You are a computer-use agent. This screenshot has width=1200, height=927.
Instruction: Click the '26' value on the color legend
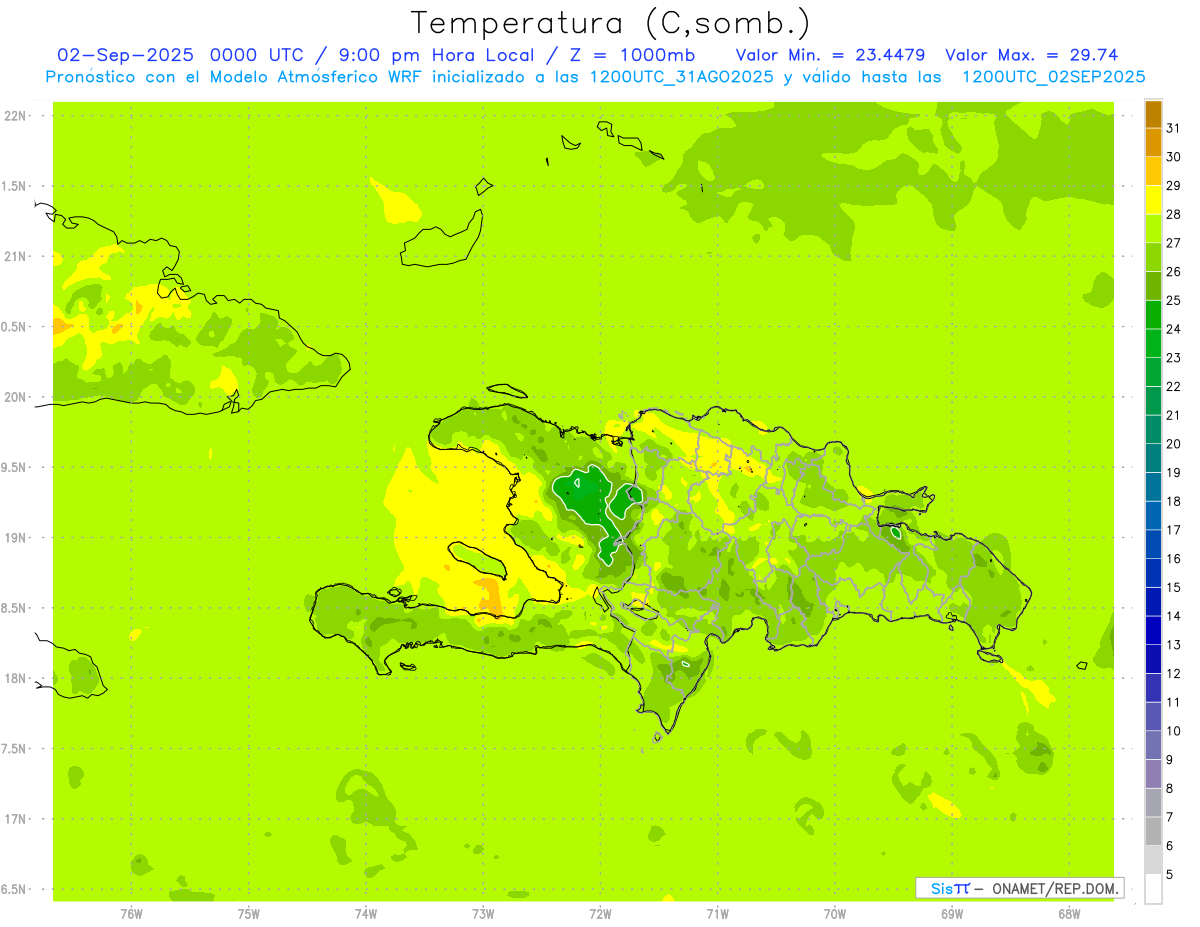click(1174, 271)
